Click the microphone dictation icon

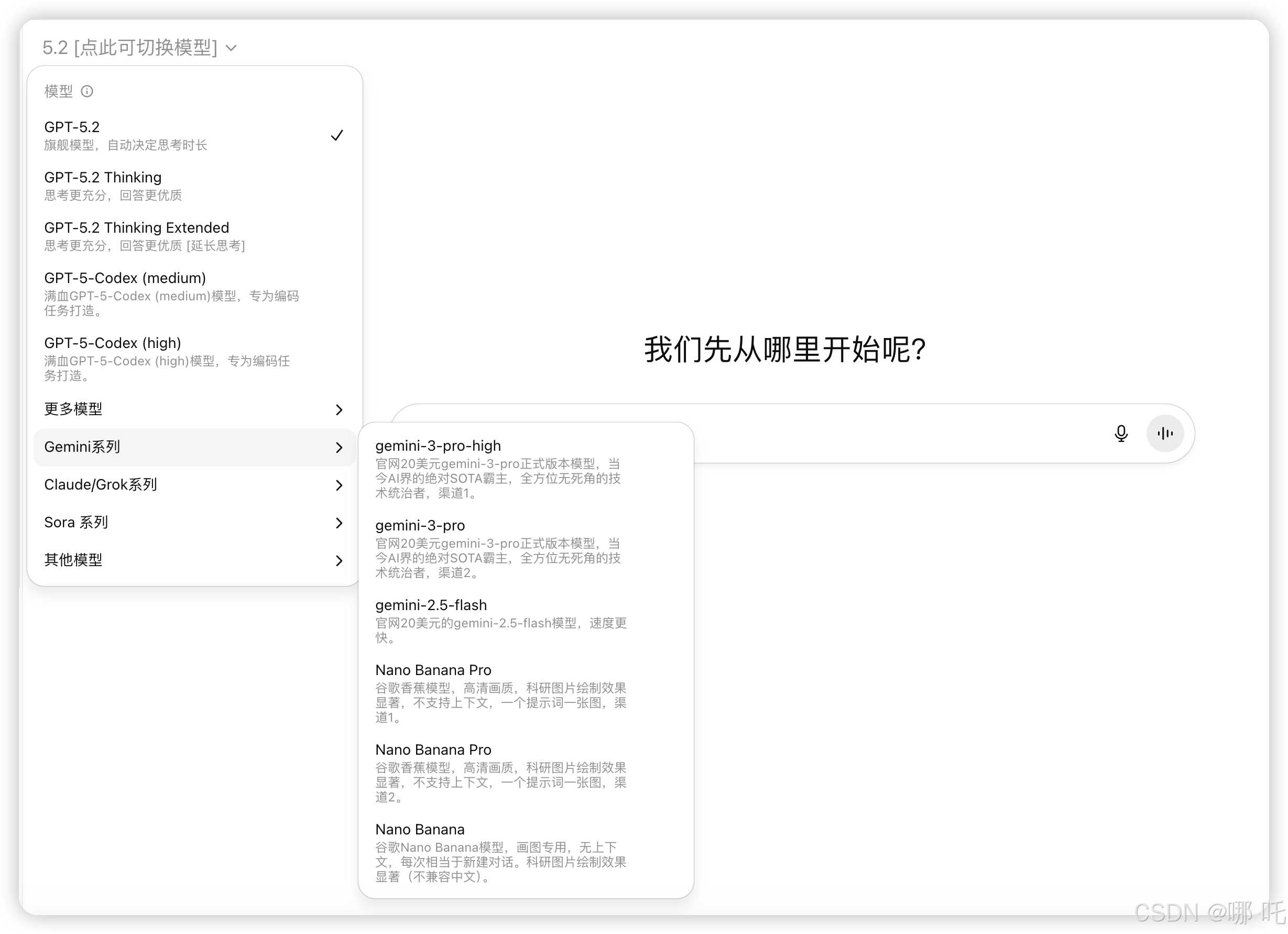click(1120, 433)
